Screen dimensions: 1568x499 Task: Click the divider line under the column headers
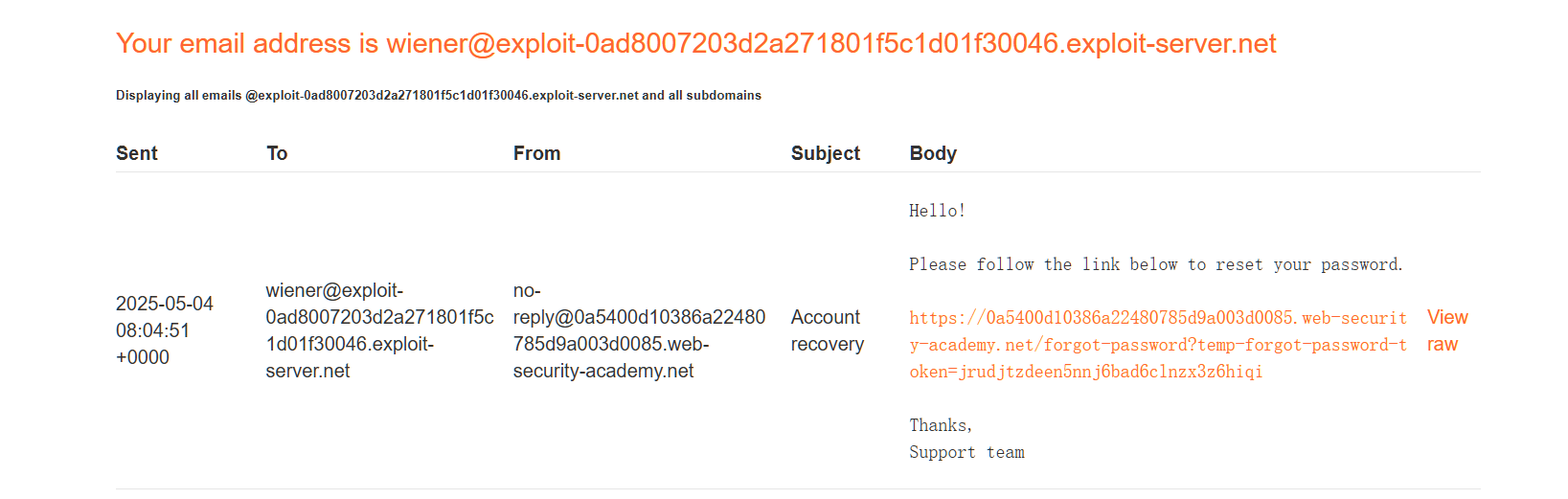pos(798,172)
